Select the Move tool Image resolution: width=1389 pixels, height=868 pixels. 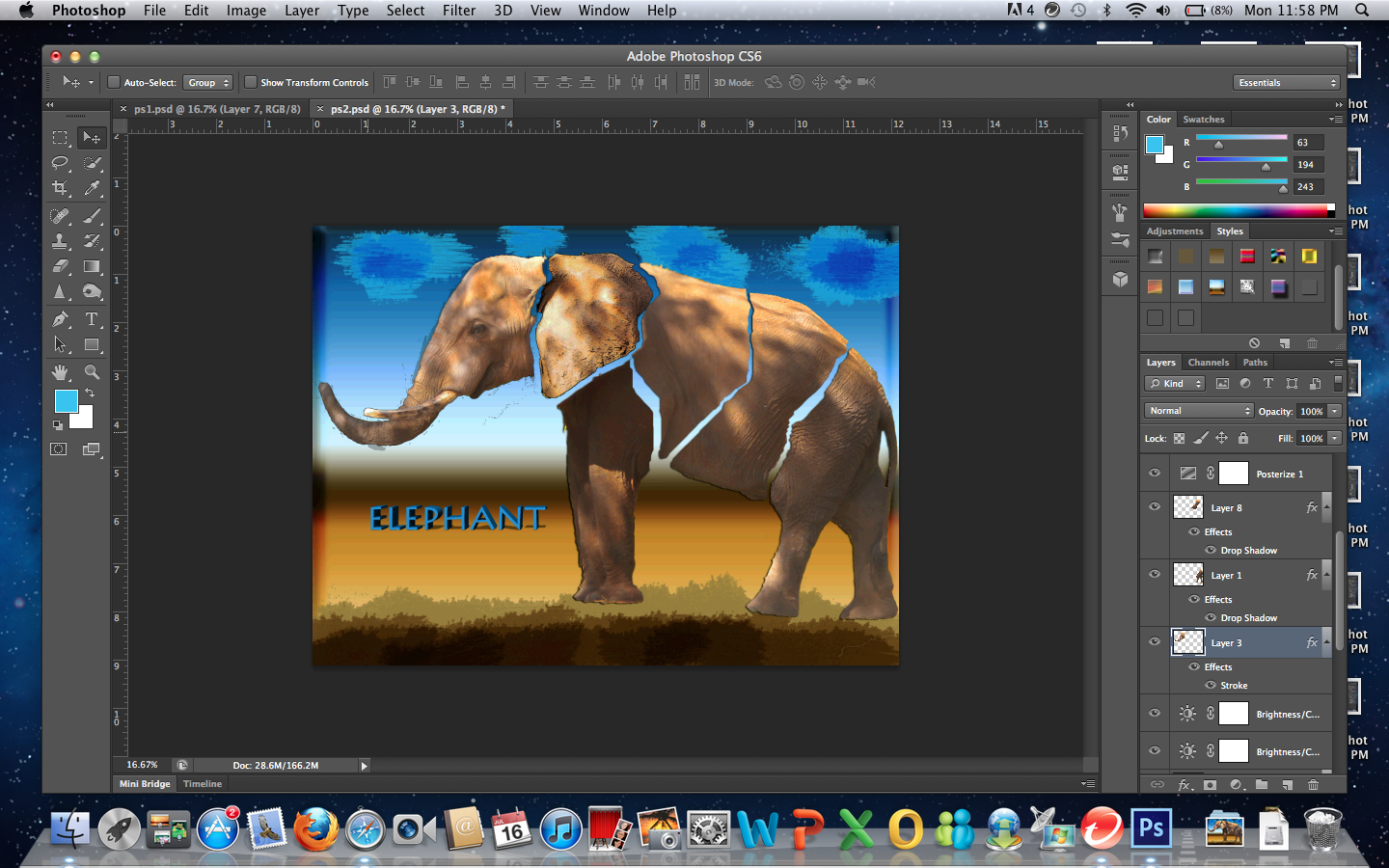92,138
